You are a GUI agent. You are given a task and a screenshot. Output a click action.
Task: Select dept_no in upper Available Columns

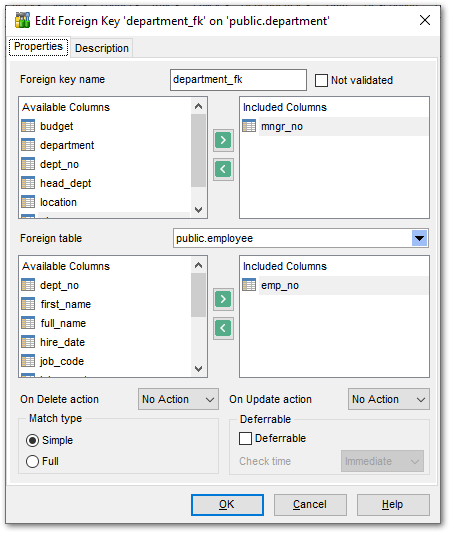pos(59,164)
